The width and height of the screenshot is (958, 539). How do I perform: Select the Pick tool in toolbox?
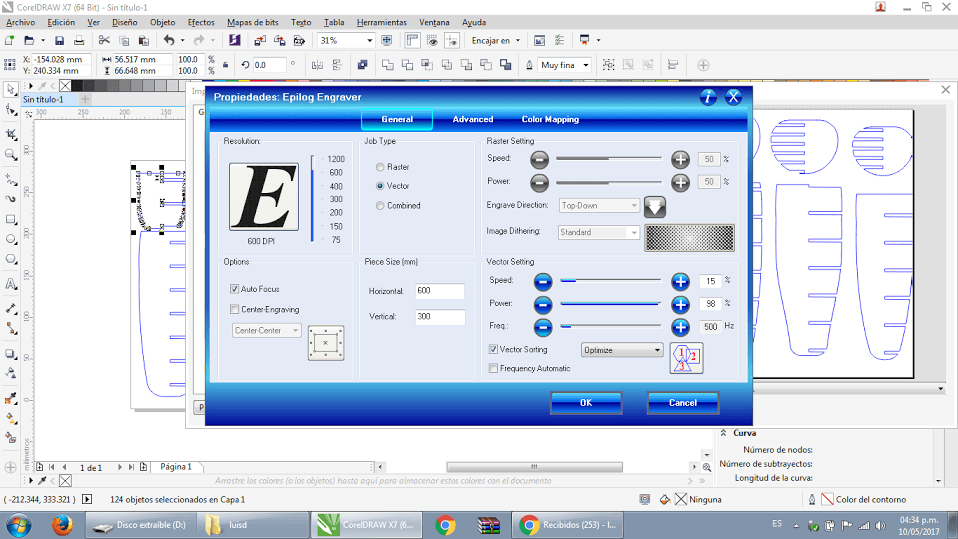point(10,89)
